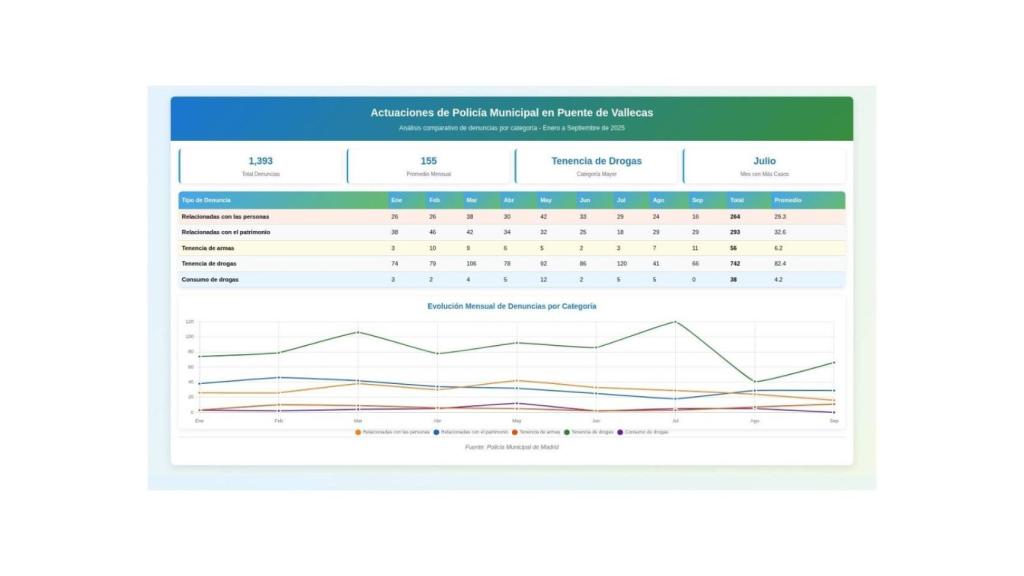Click the 'Tenencia de Drogas' Categoría Mayor card
The width and height of the screenshot is (1024, 576).
point(596,166)
